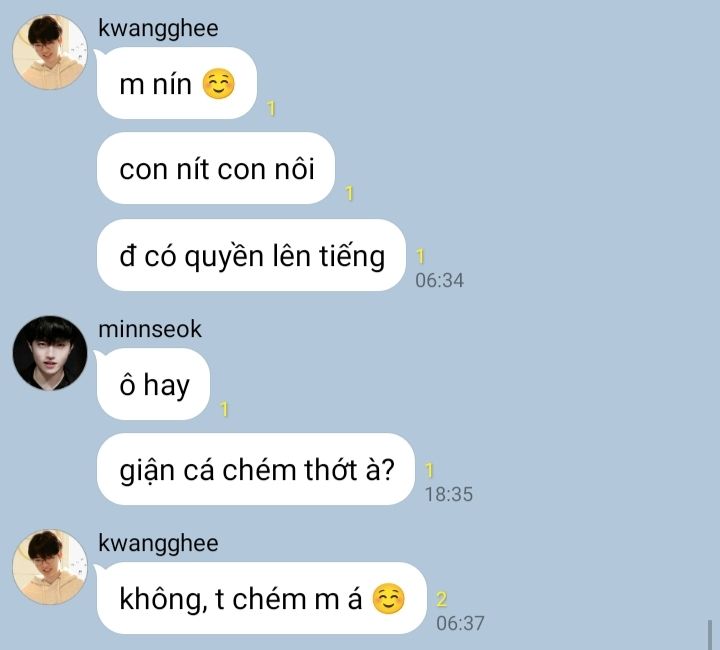Tap the 06:34 timestamp

coord(439,280)
